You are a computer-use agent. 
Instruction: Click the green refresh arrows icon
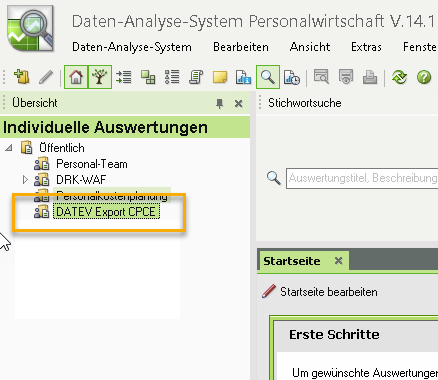tap(399, 77)
